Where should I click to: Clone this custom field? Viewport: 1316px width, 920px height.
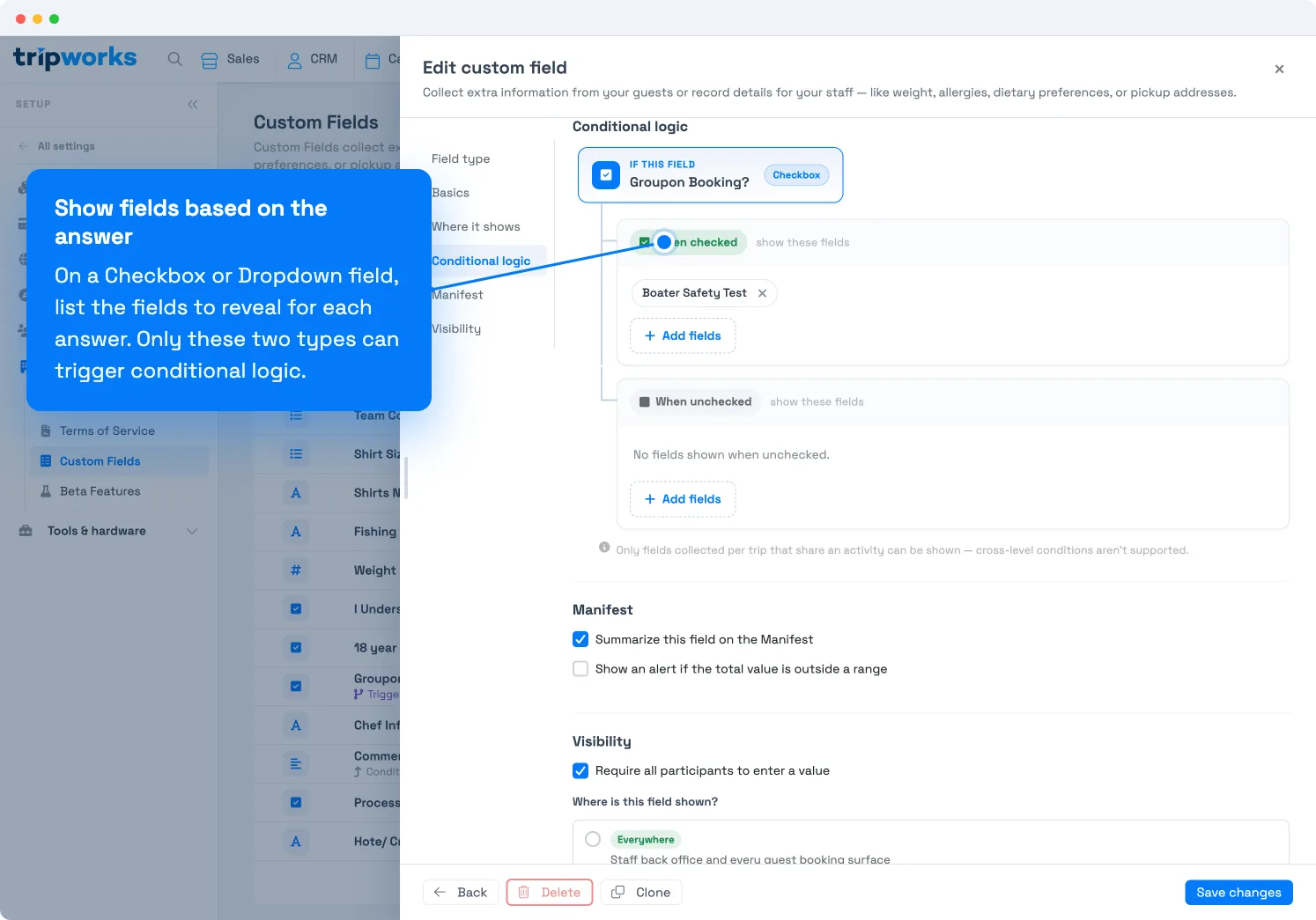(641, 893)
